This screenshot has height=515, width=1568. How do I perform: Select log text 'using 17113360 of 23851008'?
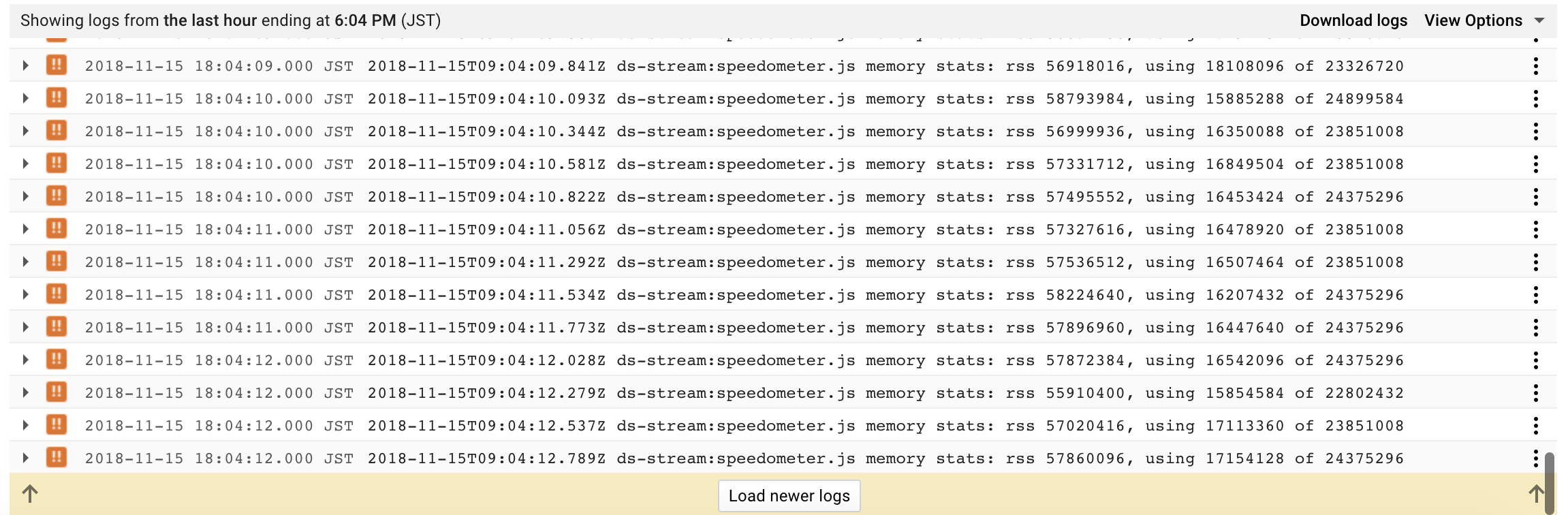tap(1274, 426)
